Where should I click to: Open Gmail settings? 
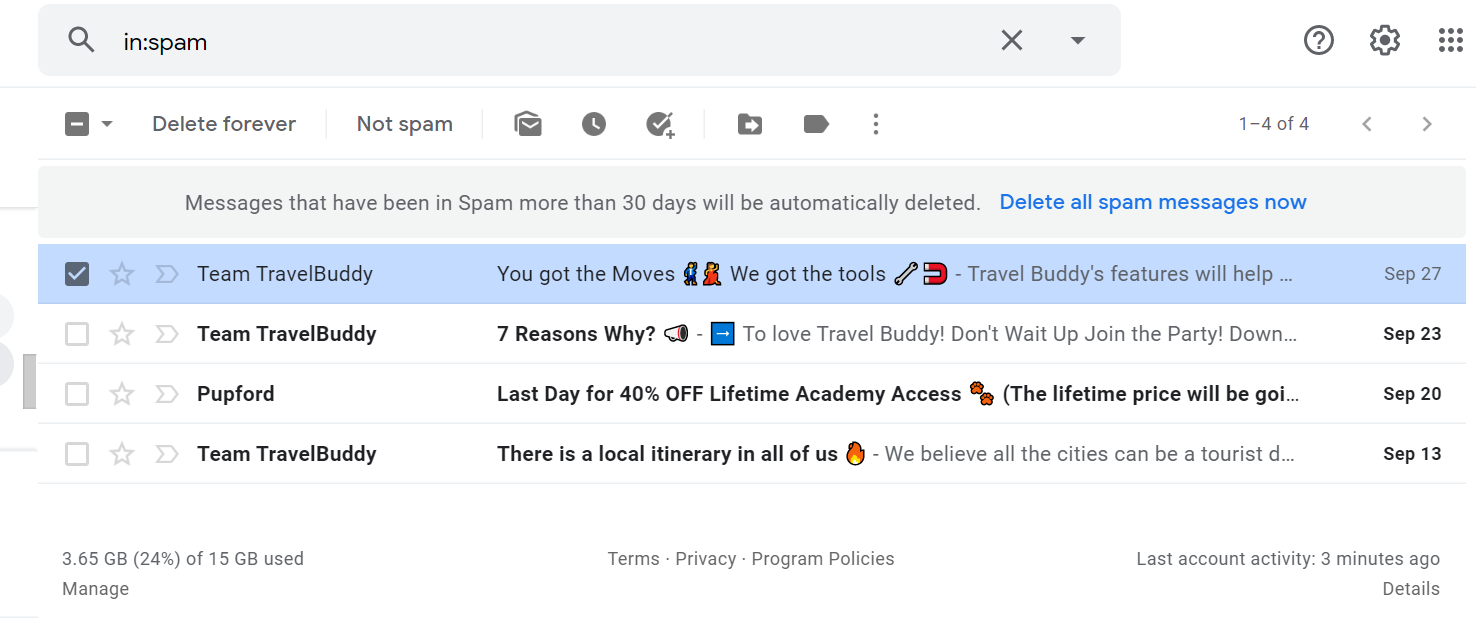[1384, 40]
